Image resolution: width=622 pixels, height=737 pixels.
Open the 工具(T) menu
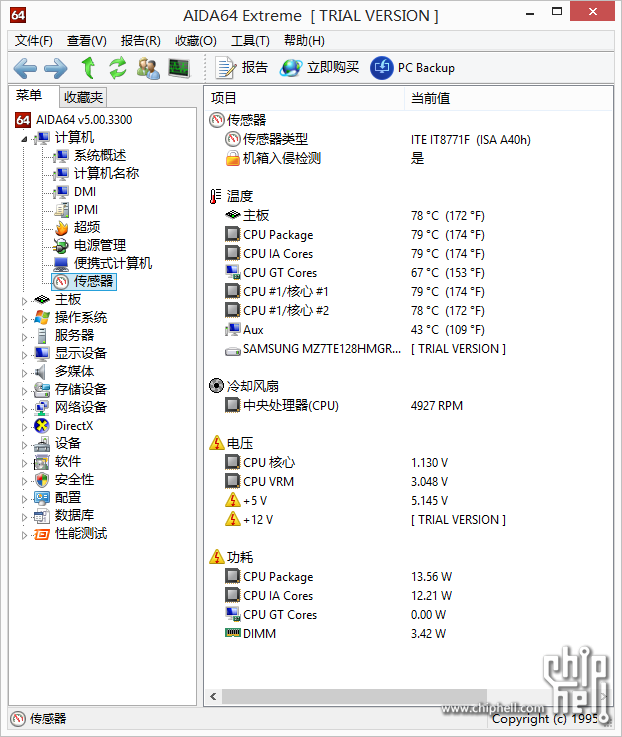click(250, 41)
